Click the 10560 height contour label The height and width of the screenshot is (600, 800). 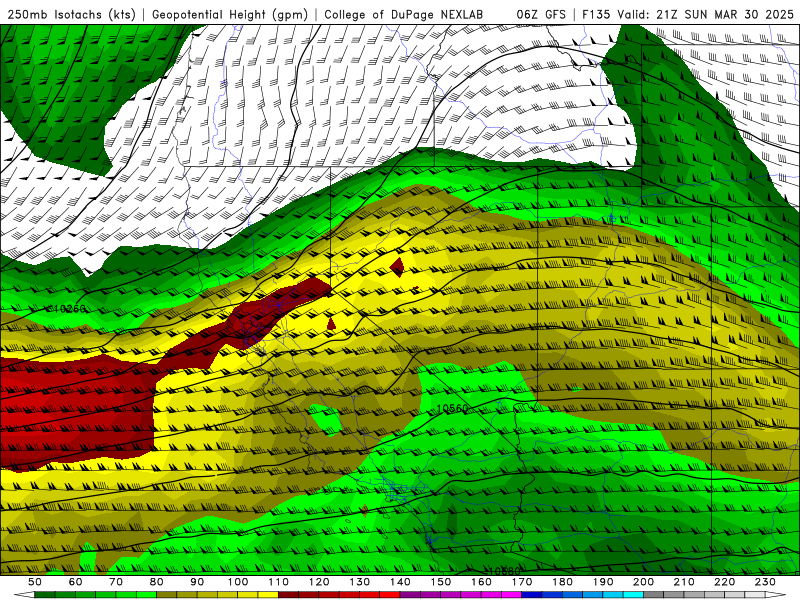click(452, 409)
